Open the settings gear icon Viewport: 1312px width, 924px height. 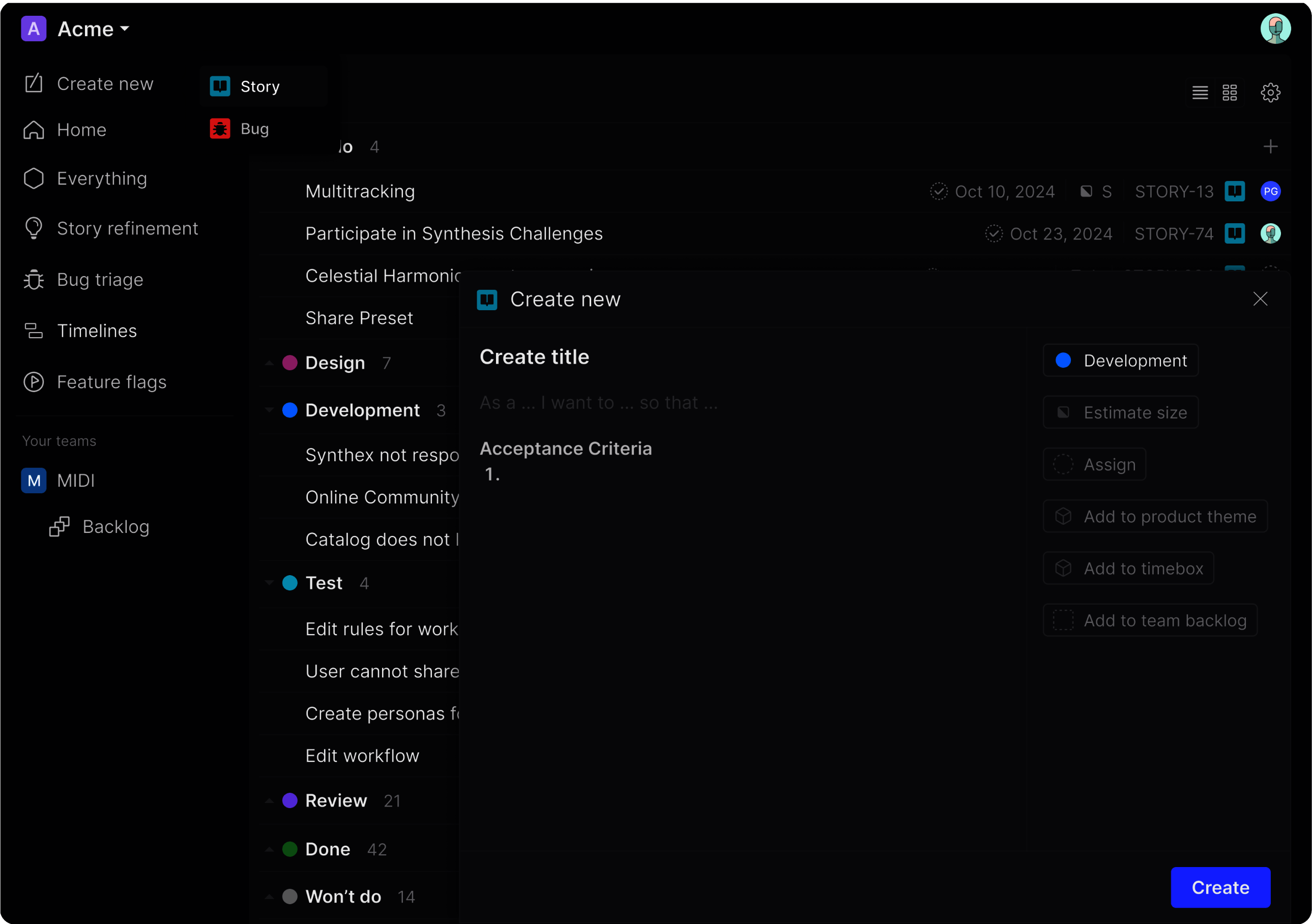click(1270, 92)
